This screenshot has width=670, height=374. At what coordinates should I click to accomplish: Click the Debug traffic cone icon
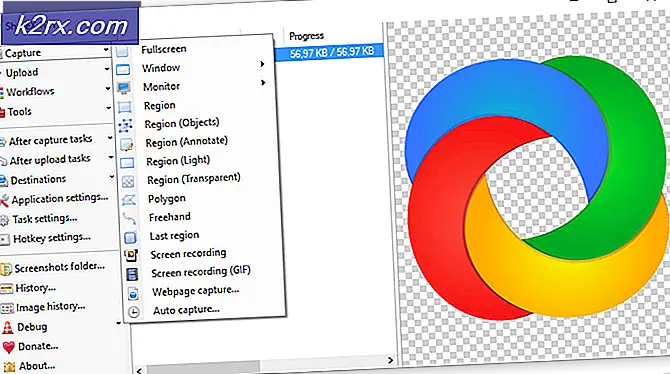[x=8, y=328]
